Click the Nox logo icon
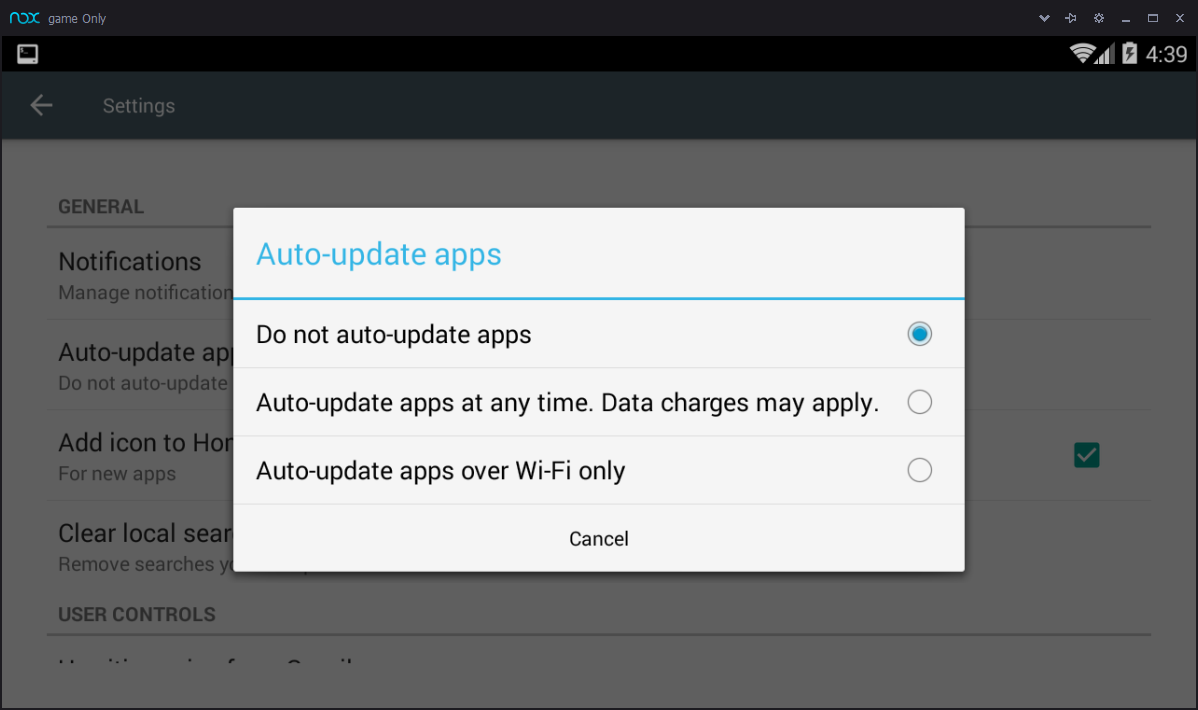This screenshot has height=710, width=1198. [24, 18]
